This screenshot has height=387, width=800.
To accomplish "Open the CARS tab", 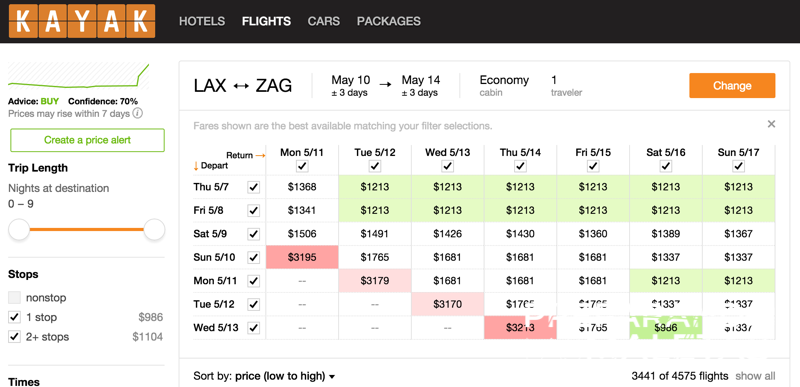I will pyautogui.click(x=323, y=21).
